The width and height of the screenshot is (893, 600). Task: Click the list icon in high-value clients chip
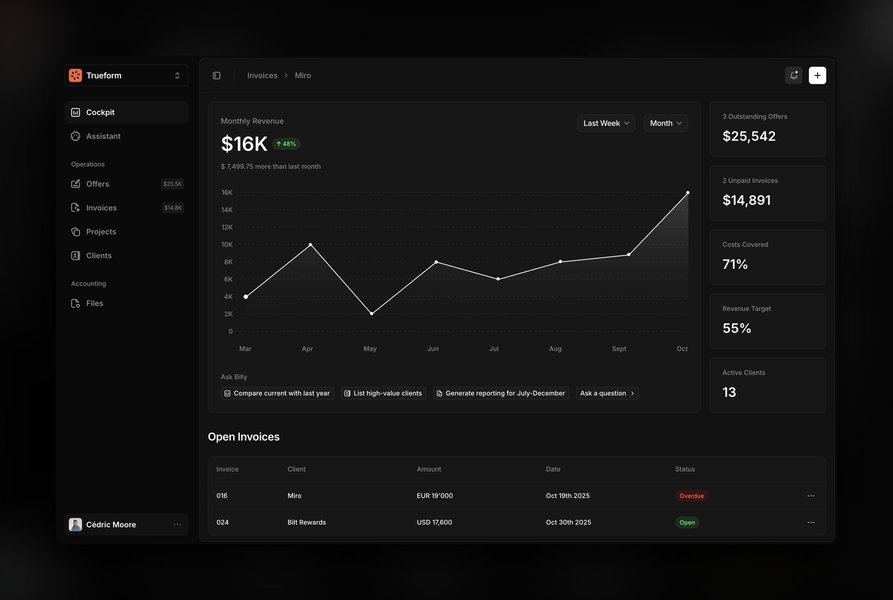347,393
